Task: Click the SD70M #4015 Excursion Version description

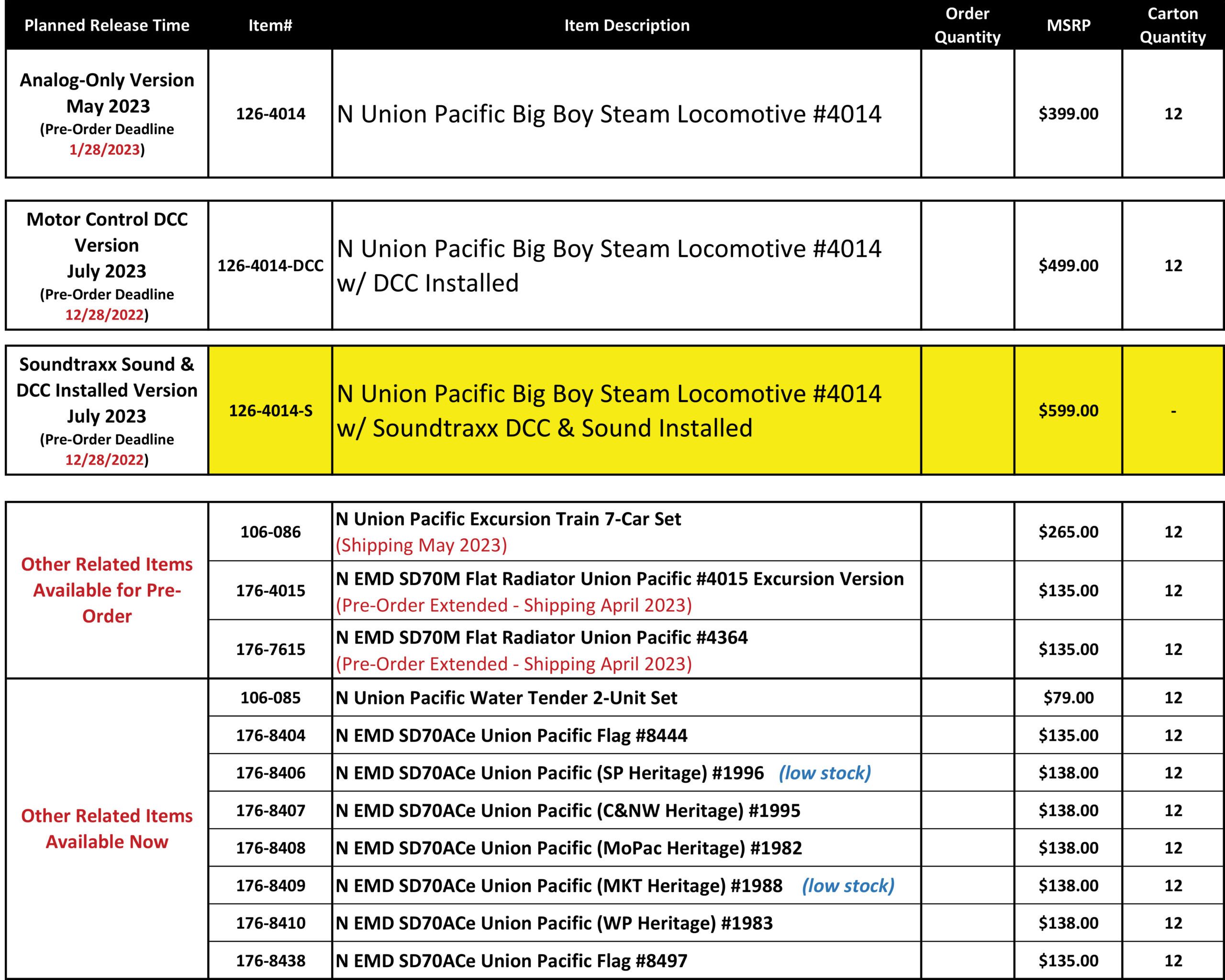Action: 620,579
